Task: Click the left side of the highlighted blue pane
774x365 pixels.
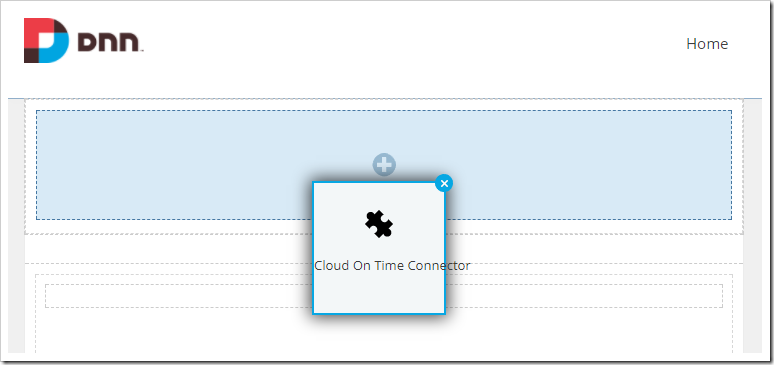Action: tap(173, 164)
